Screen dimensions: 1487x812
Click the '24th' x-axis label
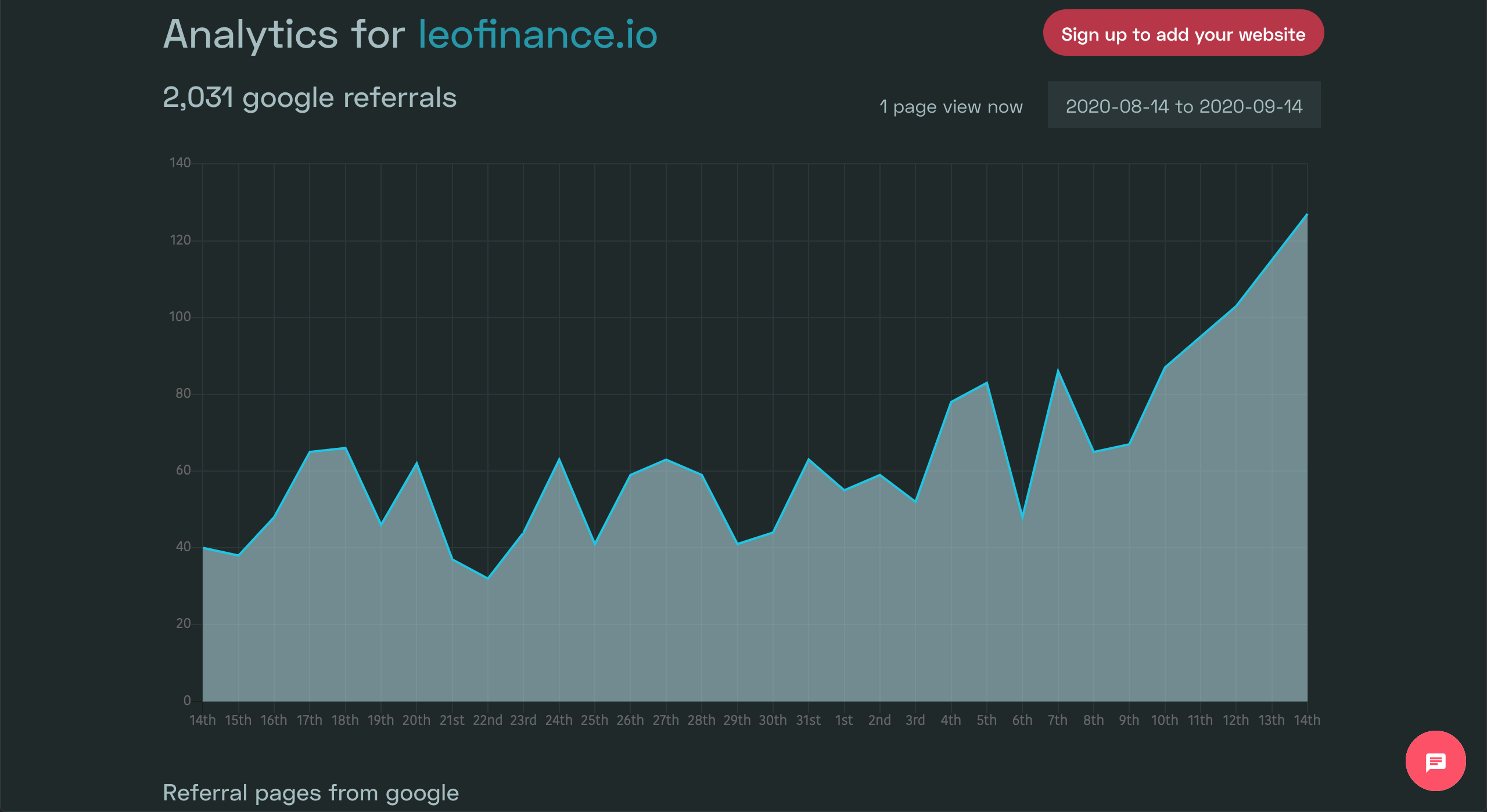click(559, 720)
